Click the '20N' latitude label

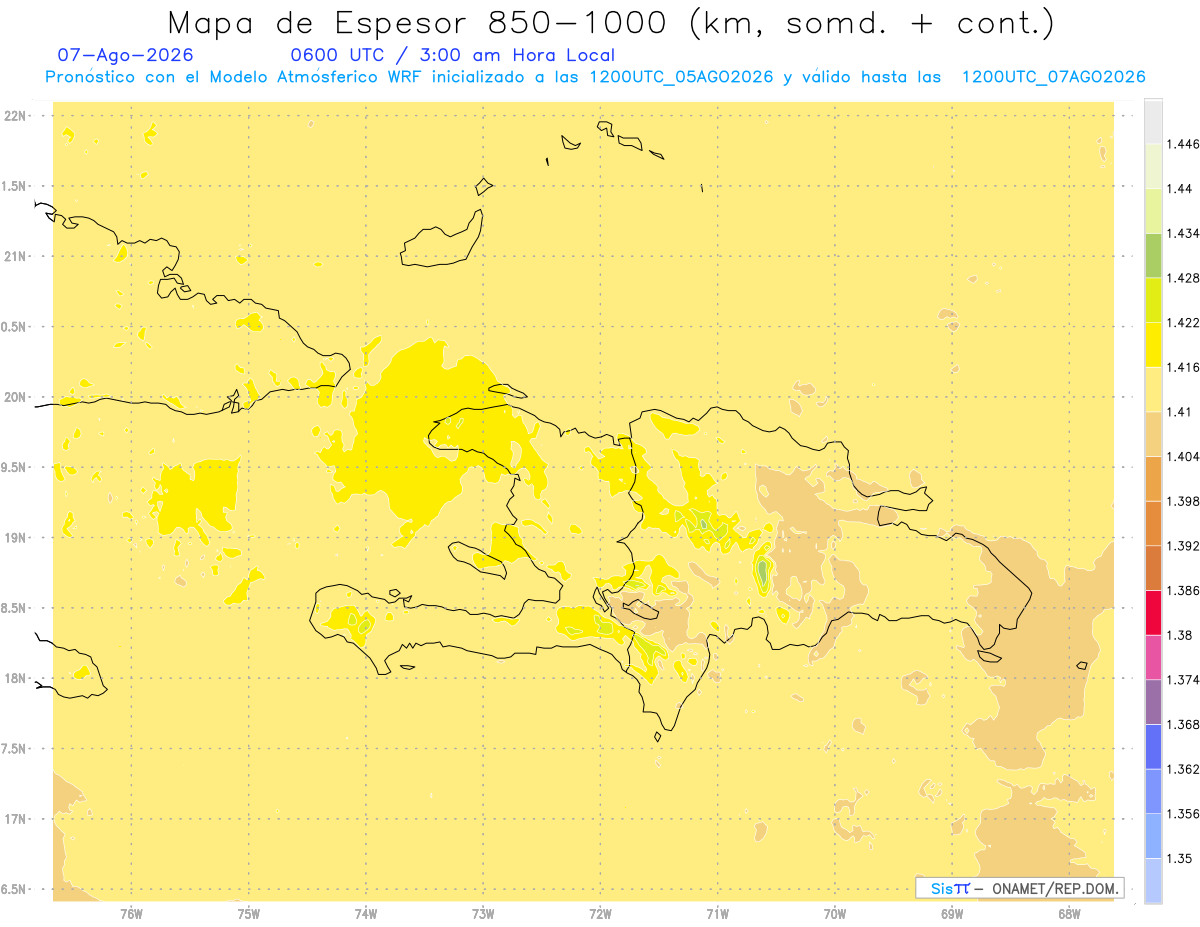[17, 397]
